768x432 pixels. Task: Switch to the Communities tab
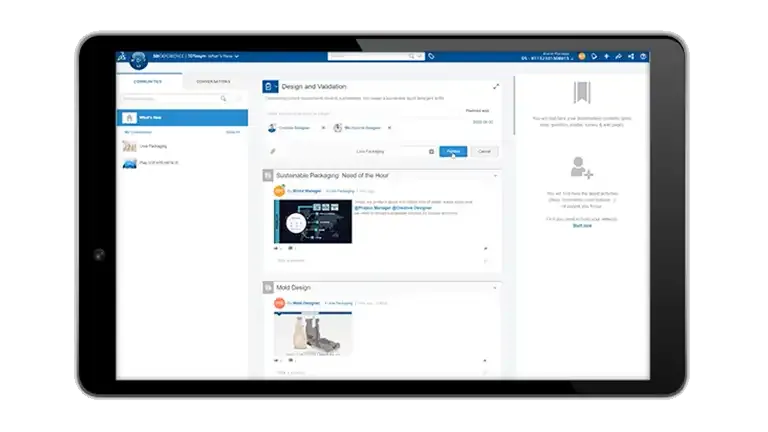point(148,81)
